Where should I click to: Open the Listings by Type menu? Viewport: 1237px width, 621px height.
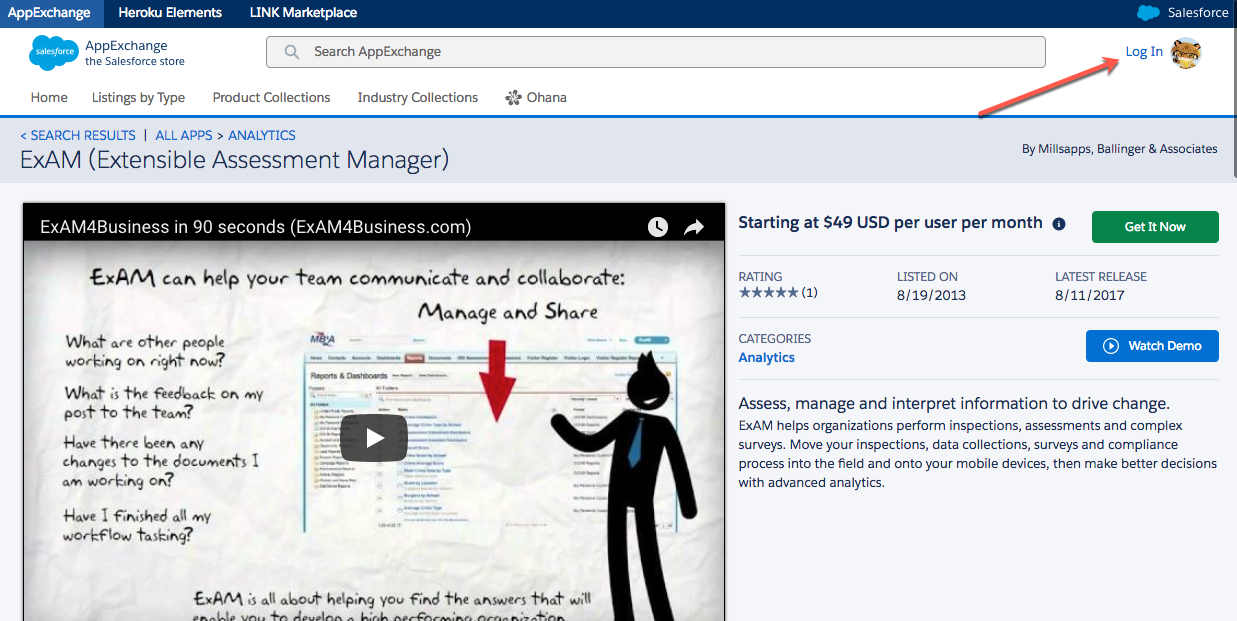(138, 97)
